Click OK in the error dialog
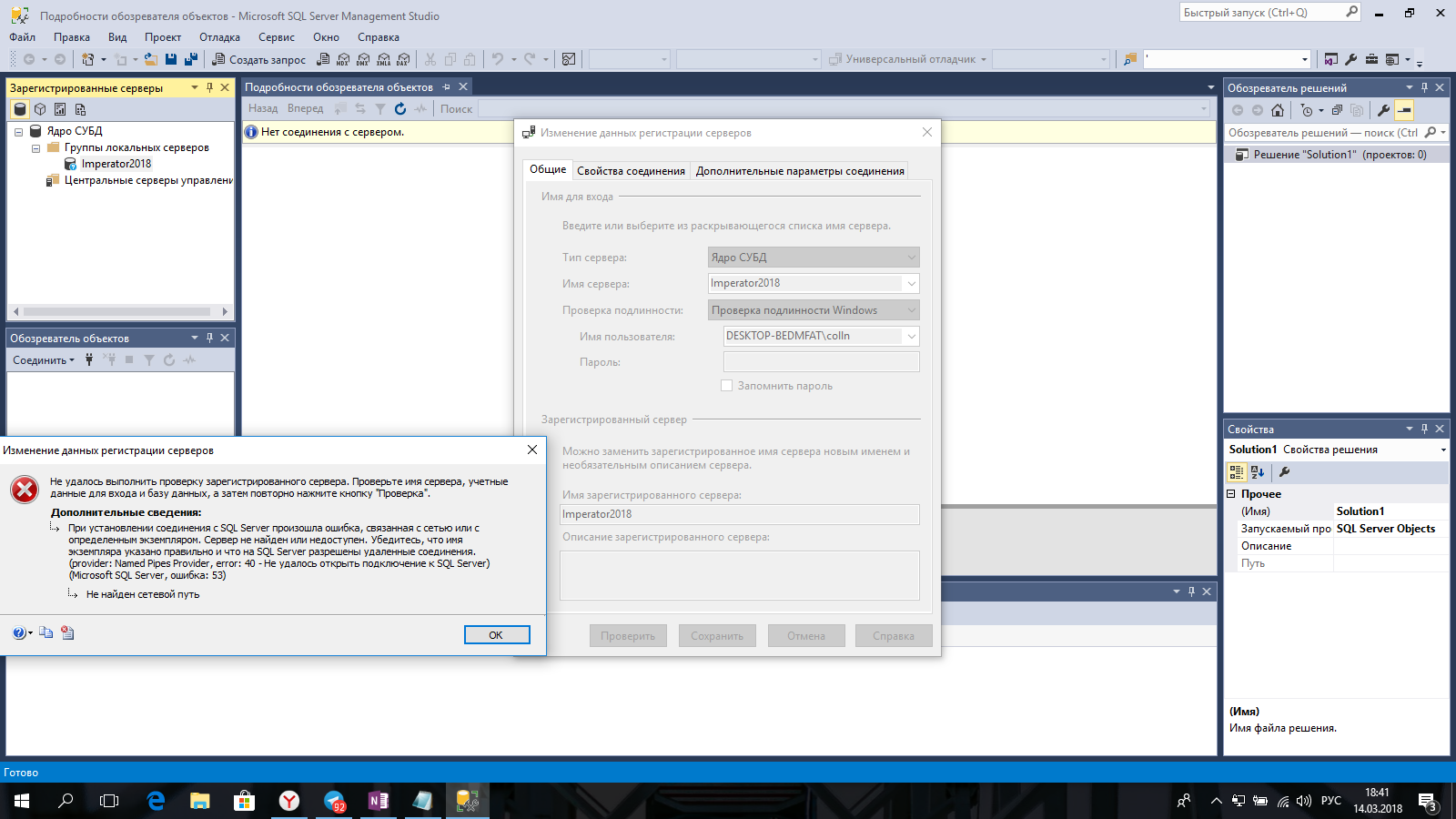Screen dimensions: 1456x819 [496, 635]
